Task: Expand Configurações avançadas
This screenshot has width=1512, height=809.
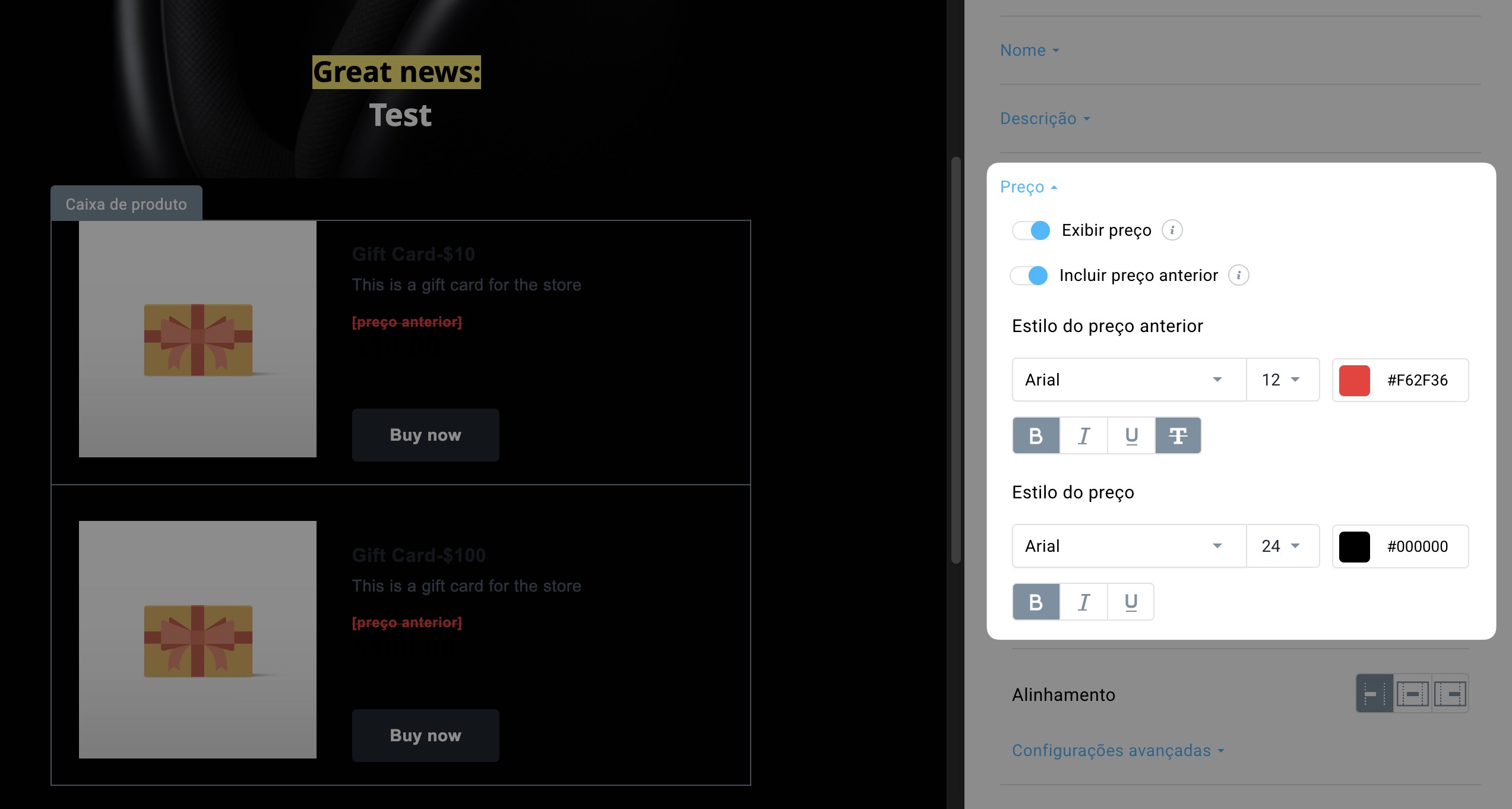Action: point(1118,751)
